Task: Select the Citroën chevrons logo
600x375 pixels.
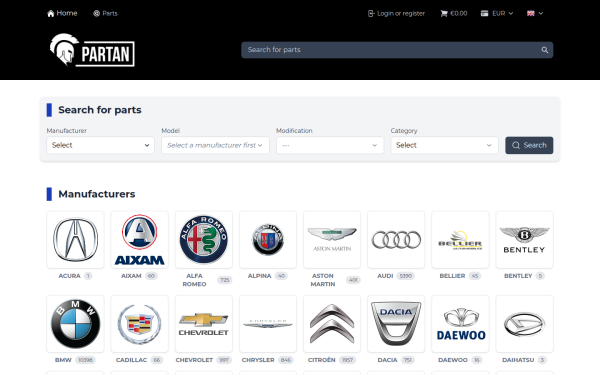Action: (x=332, y=324)
